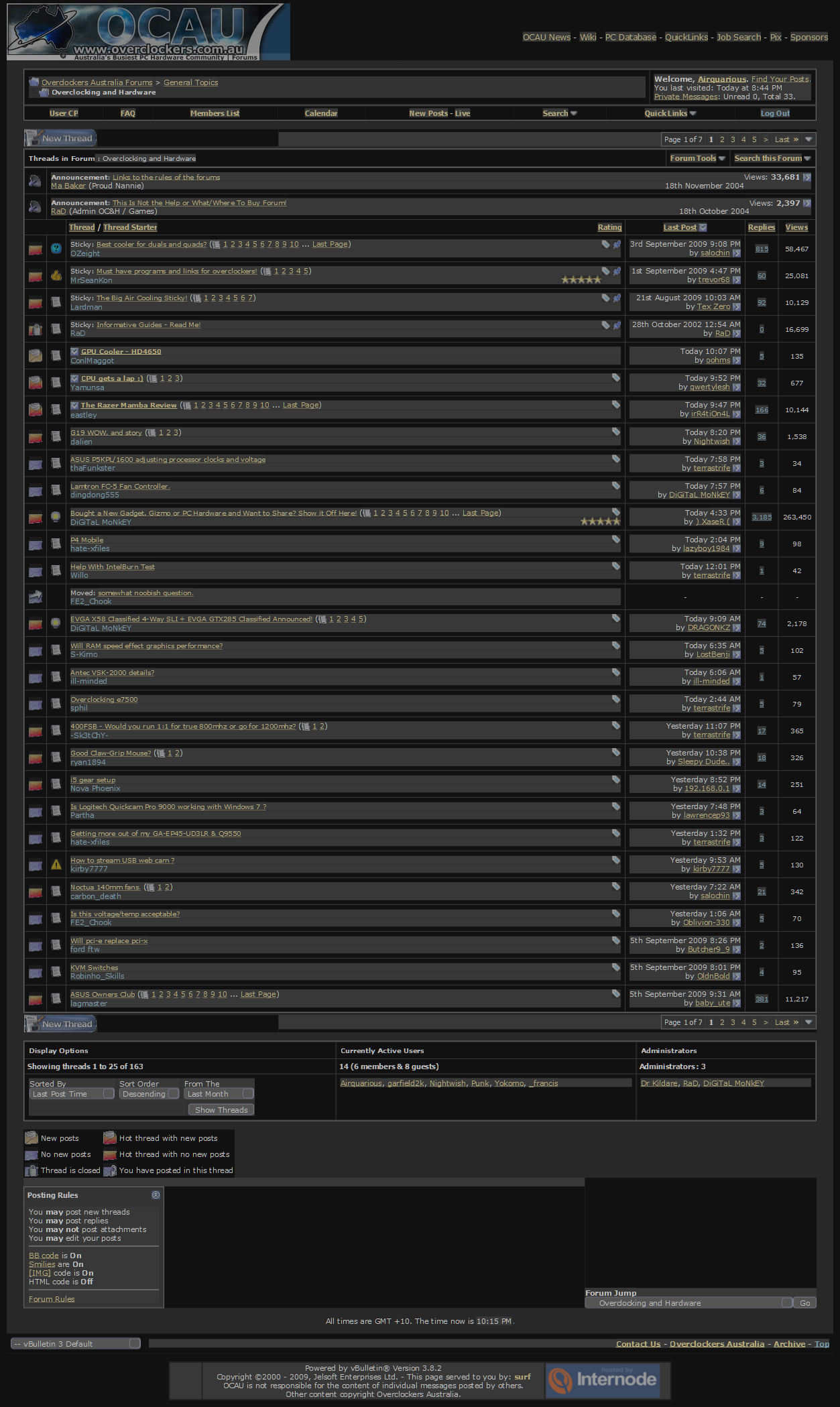
Task: Open the Sort Order select box
Action: [149, 1094]
